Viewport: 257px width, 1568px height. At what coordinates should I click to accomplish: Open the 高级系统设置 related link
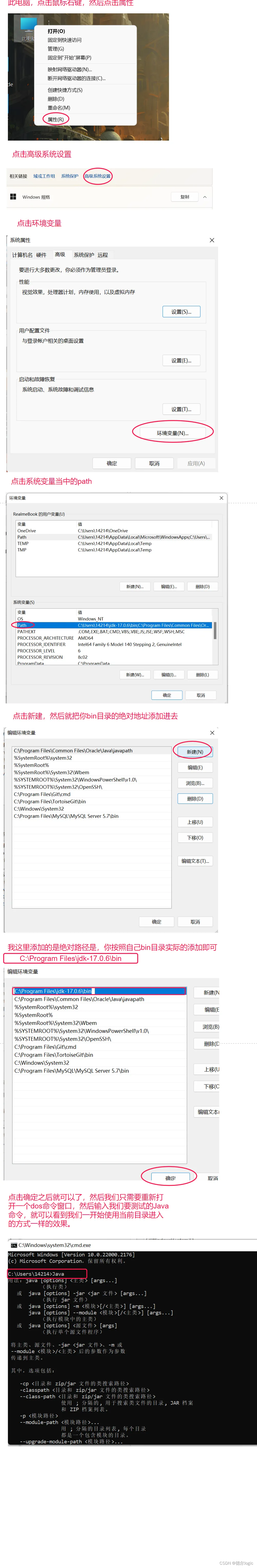98,176
